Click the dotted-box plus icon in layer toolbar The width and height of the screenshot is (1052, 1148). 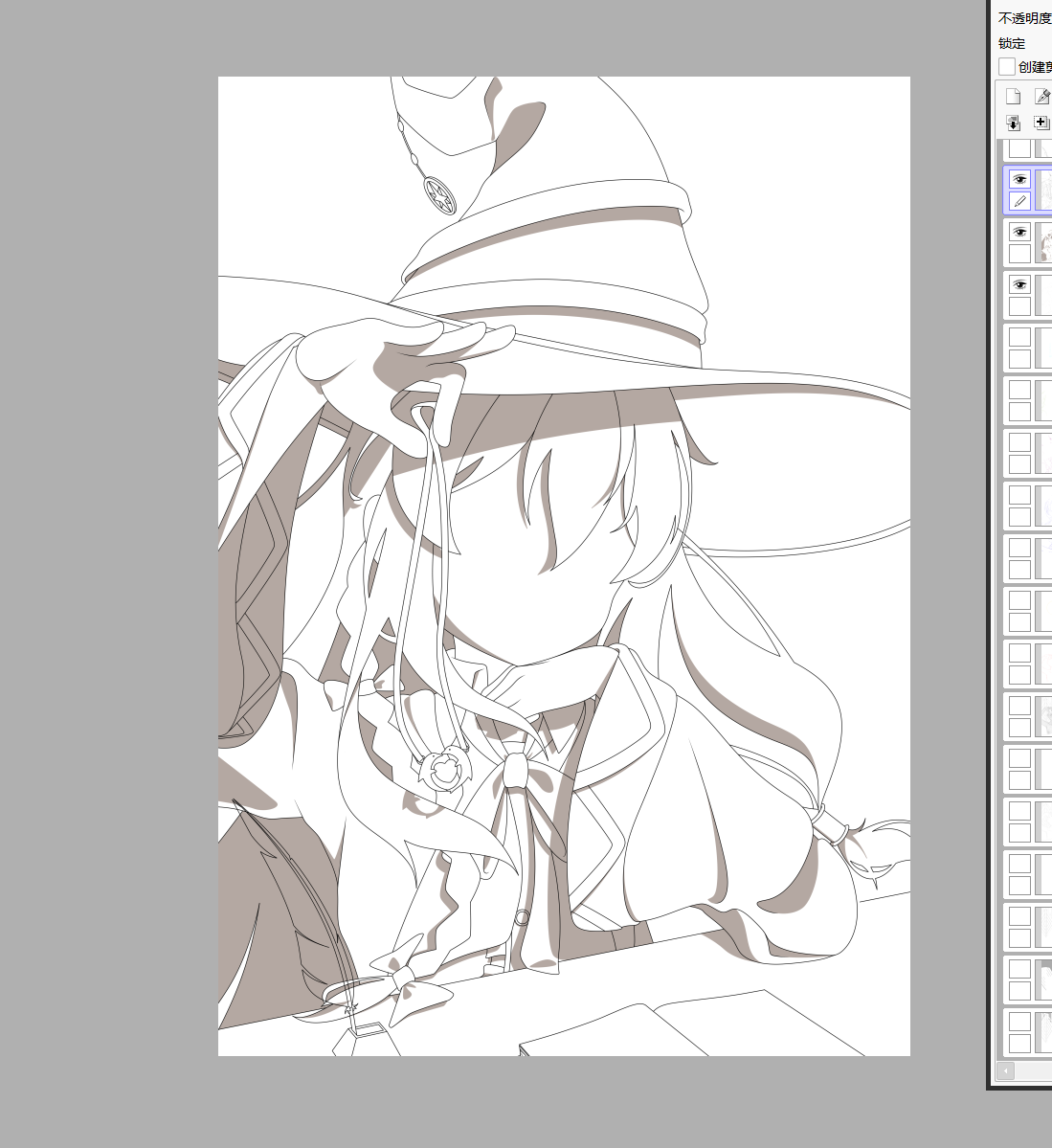pos(1041,123)
